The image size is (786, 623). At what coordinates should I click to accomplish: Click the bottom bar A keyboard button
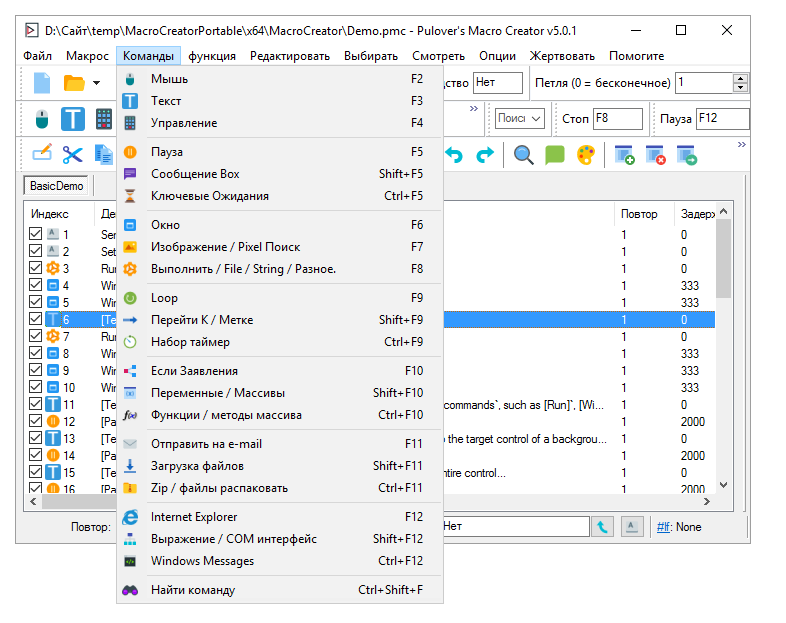pyautogui.click(x=632, y=527)
